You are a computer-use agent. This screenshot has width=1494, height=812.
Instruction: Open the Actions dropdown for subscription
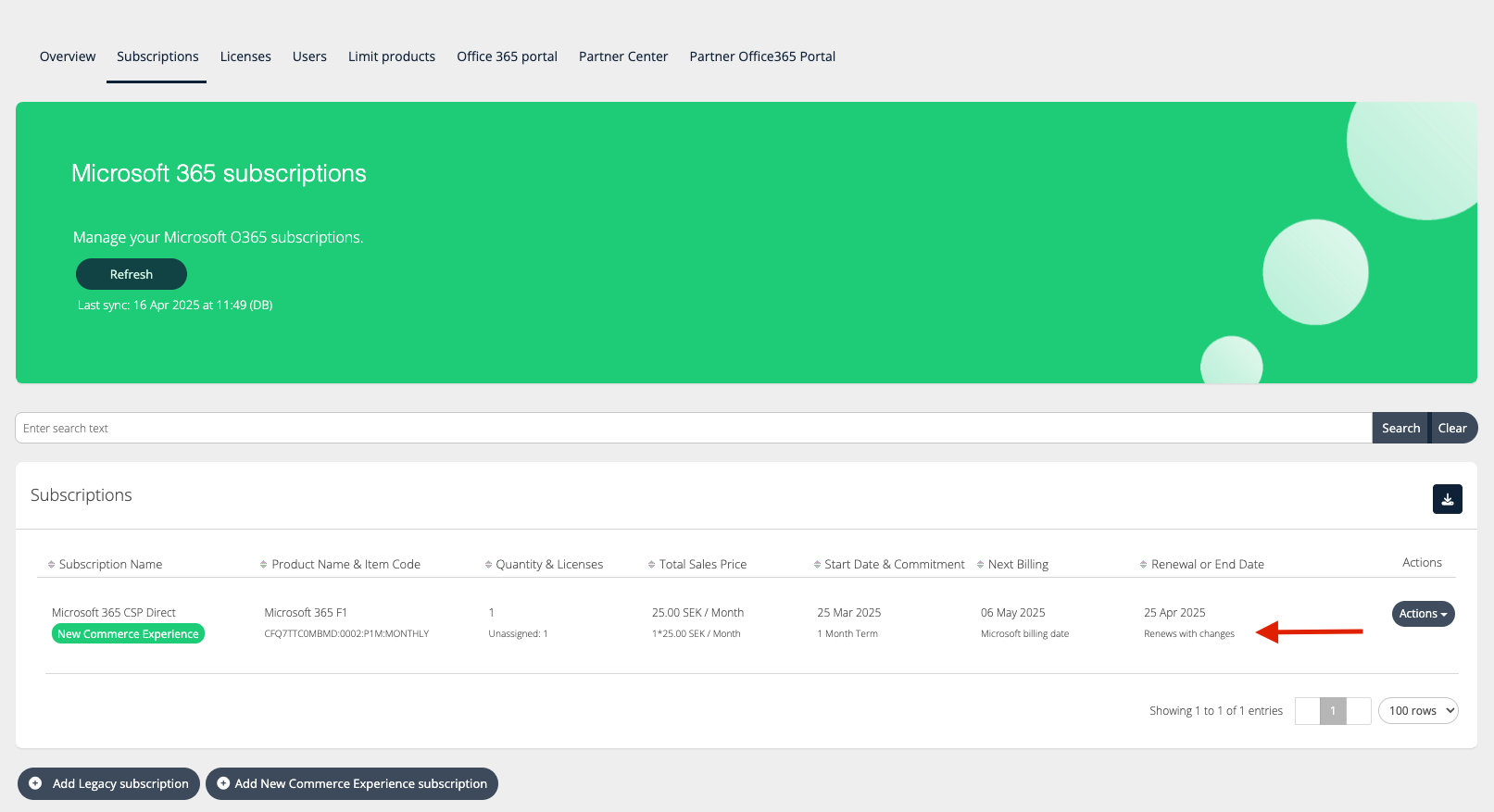click(x=1423, y=614)
